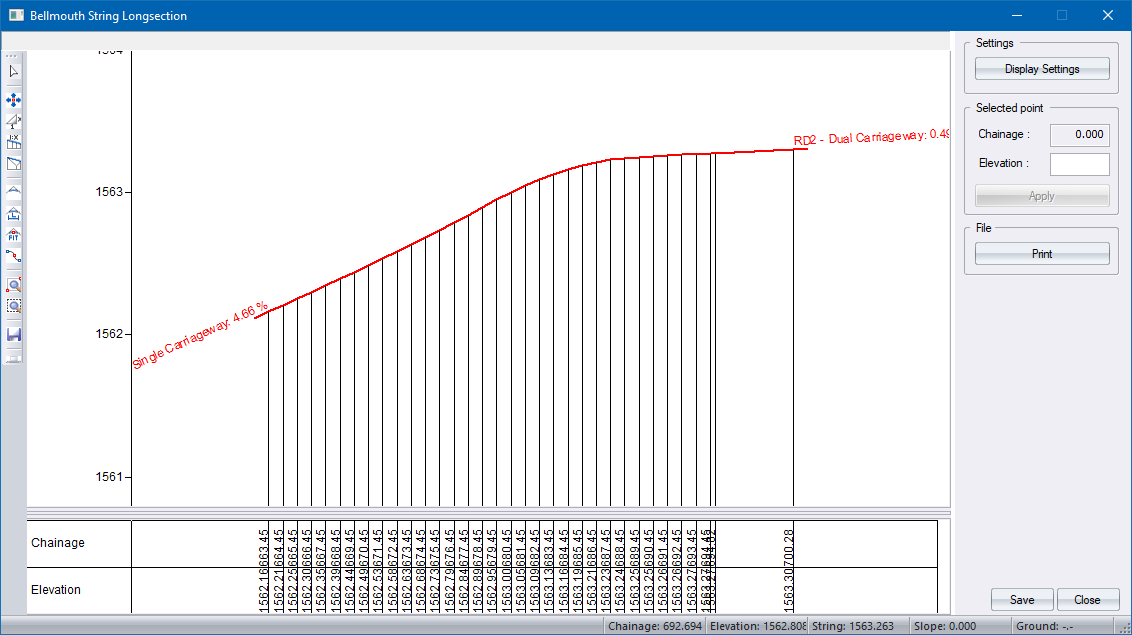Click the slope triangle tool icon
The width and height of the screenshot is (1132, 635).
(14, 121)
